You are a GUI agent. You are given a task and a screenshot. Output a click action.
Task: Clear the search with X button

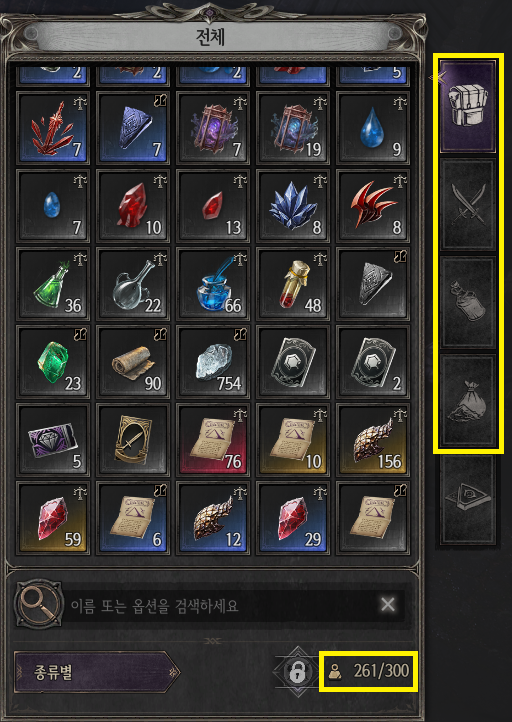tap(388, 604)
